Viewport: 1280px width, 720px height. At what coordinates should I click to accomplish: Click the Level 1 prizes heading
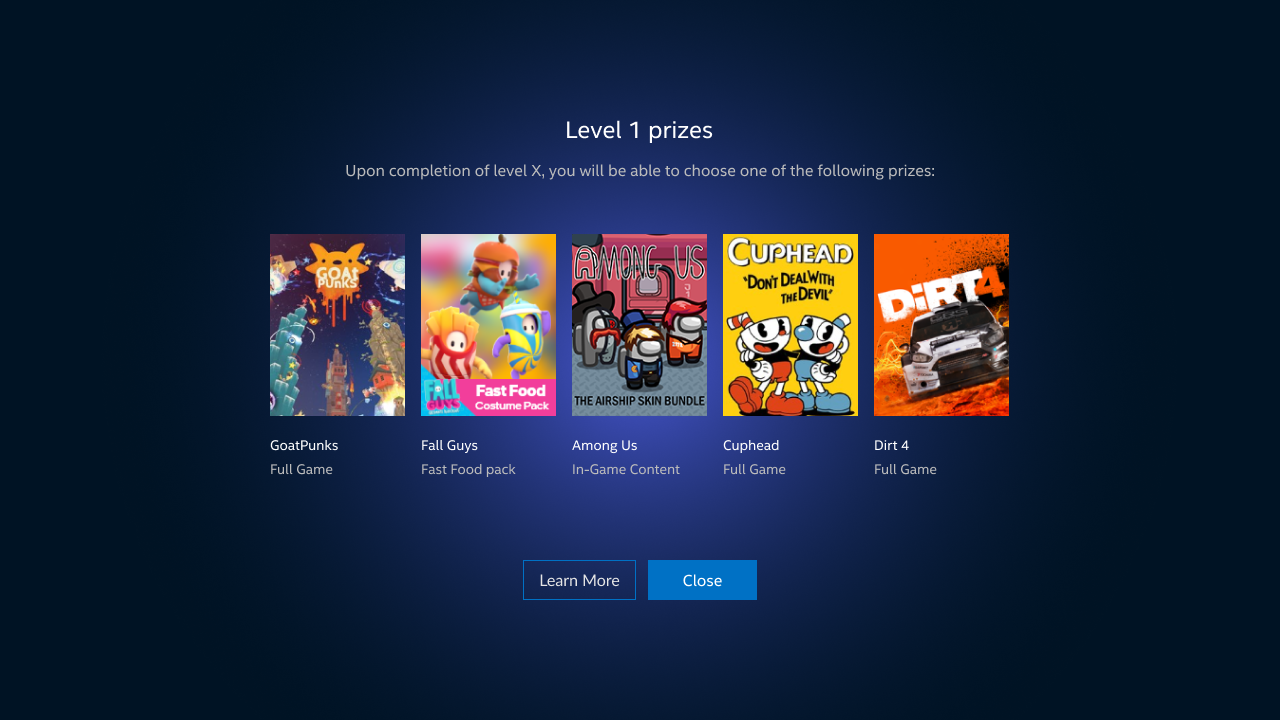[639, 130]
